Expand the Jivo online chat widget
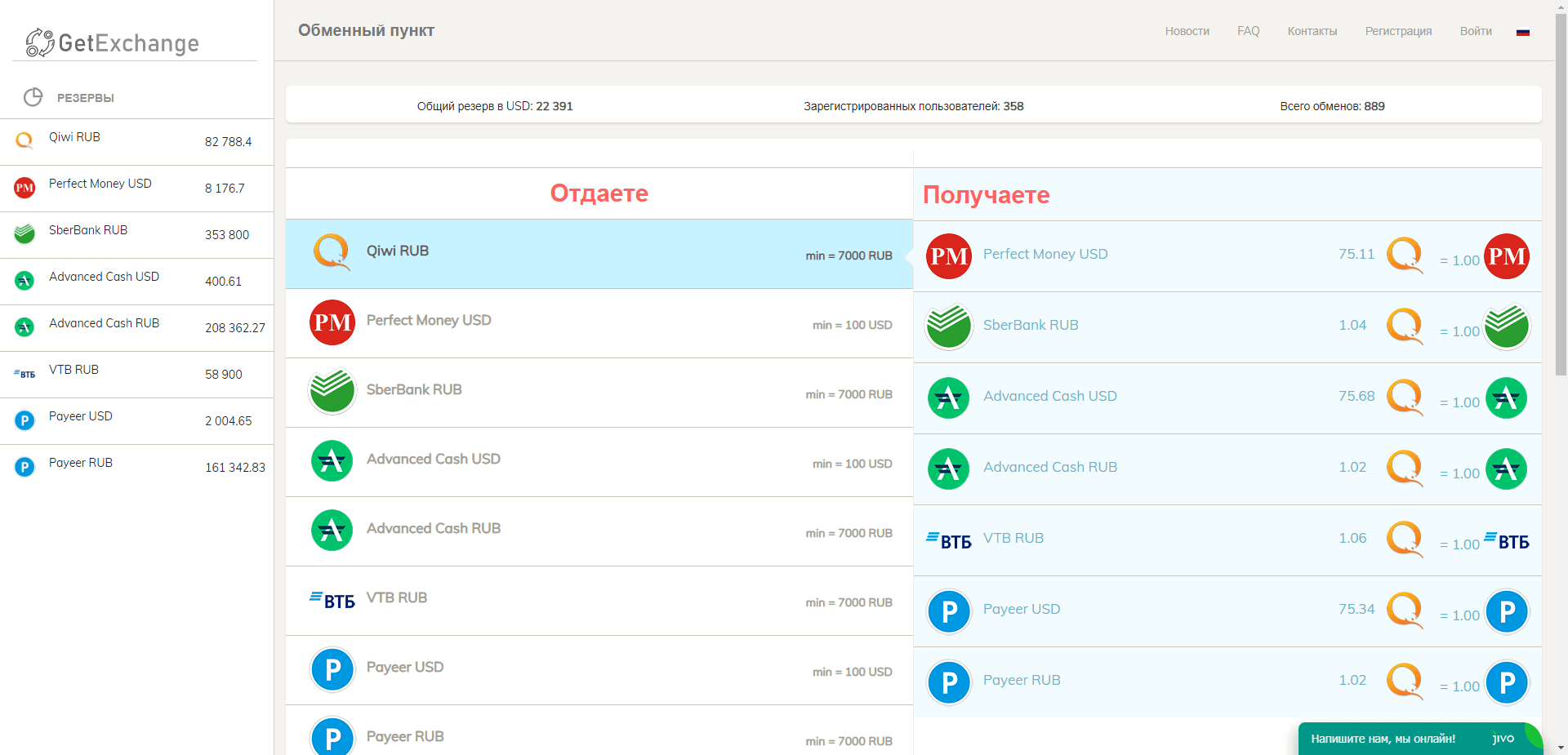1568x755 pixels. coord(1421,738)
